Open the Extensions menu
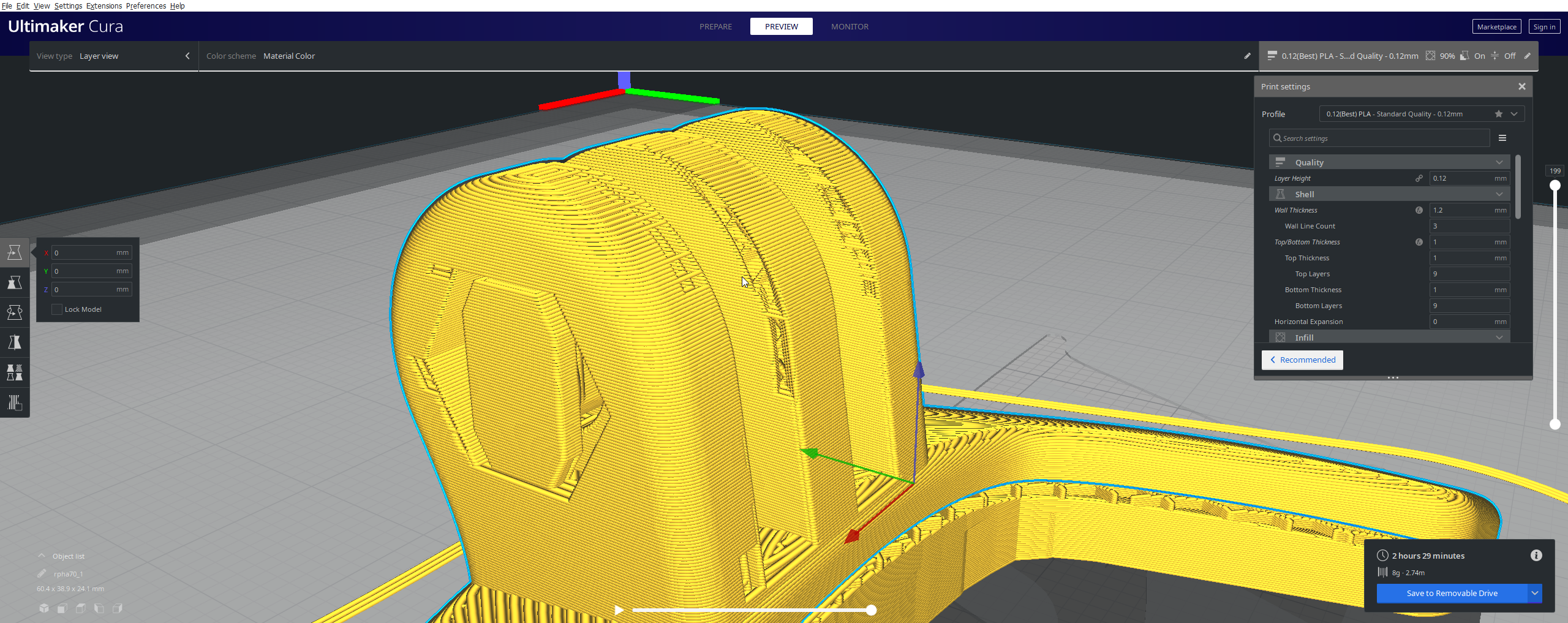The height and width of the screenshot is (623, 1568). tap(104, 6)
